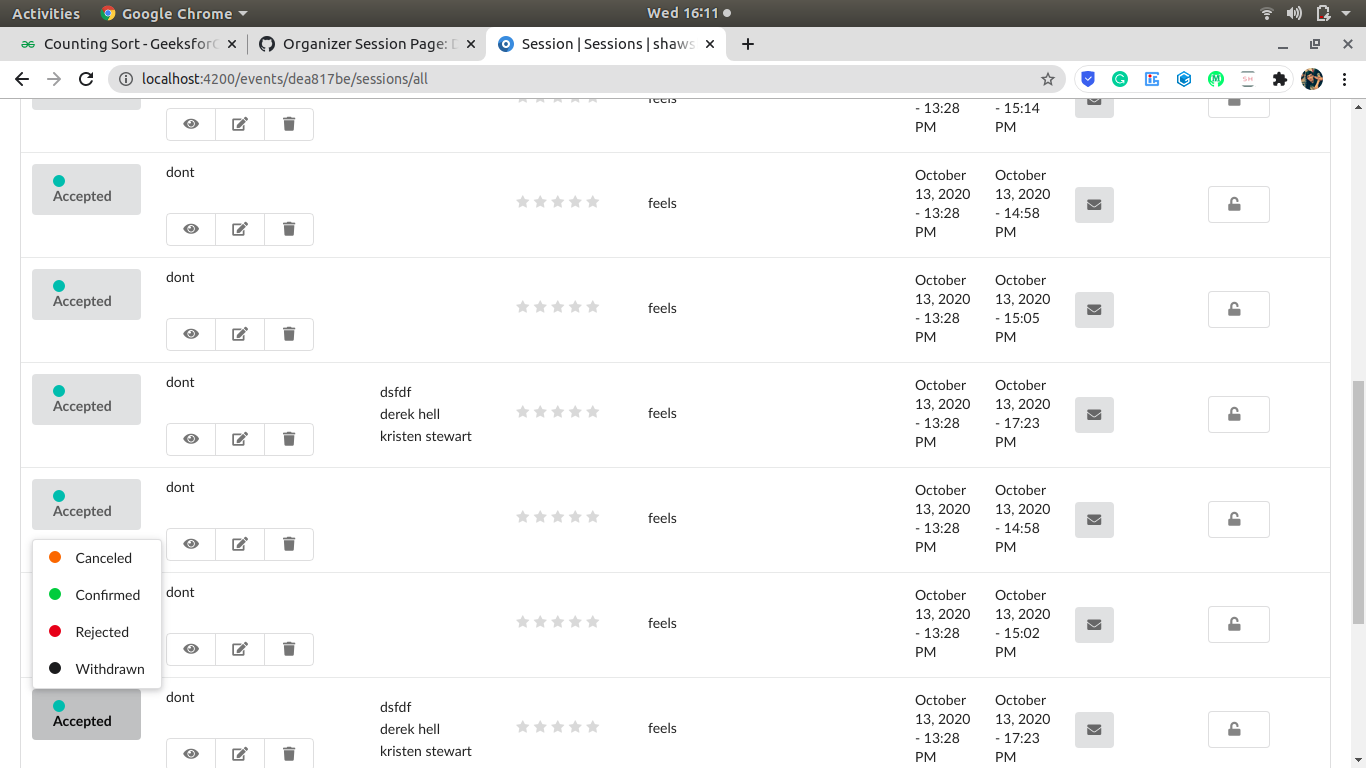Delete the session in the row ending 15:05
Viewport: 1366px width, 768px height.
click(x=289, y=334)
